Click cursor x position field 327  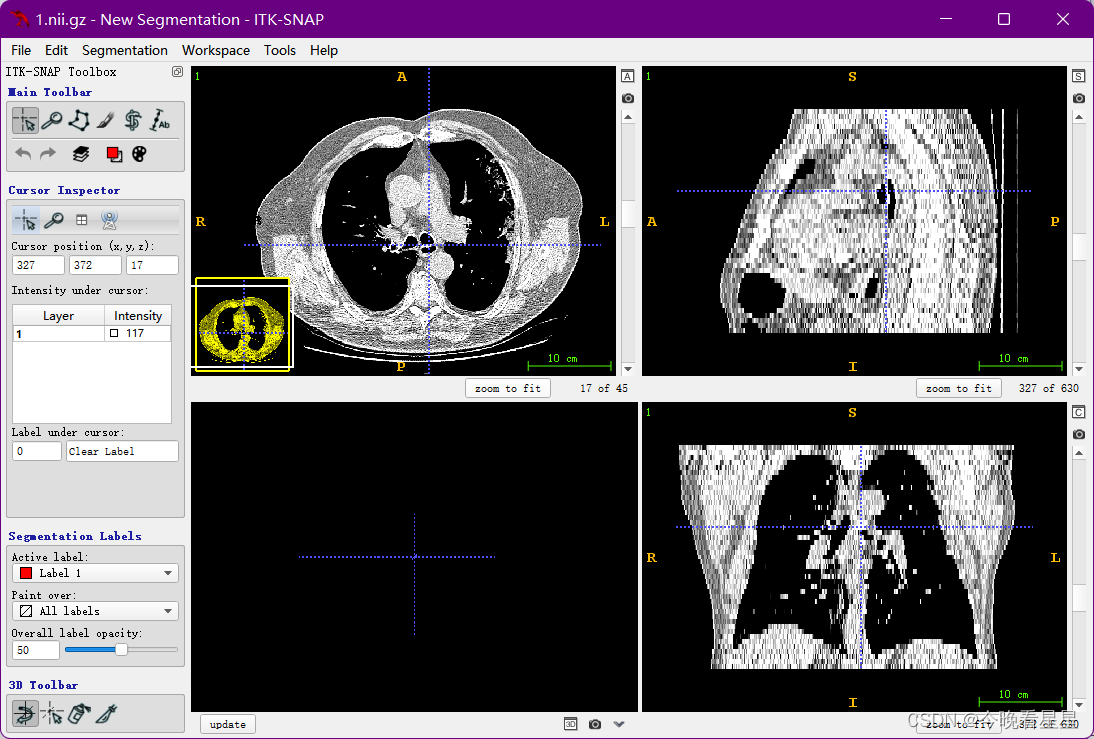(38, 265)
